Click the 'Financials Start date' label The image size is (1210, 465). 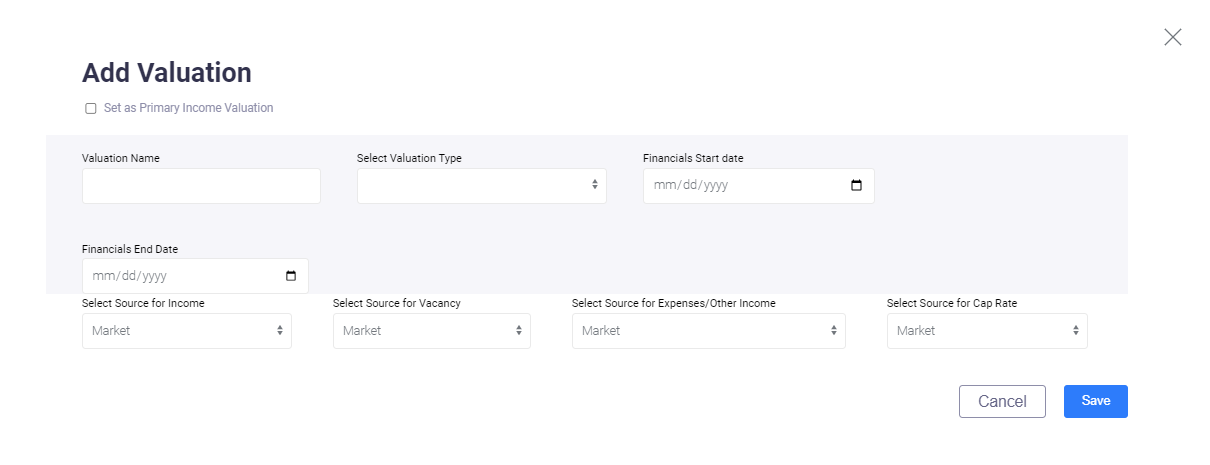[x=693, y=158]
